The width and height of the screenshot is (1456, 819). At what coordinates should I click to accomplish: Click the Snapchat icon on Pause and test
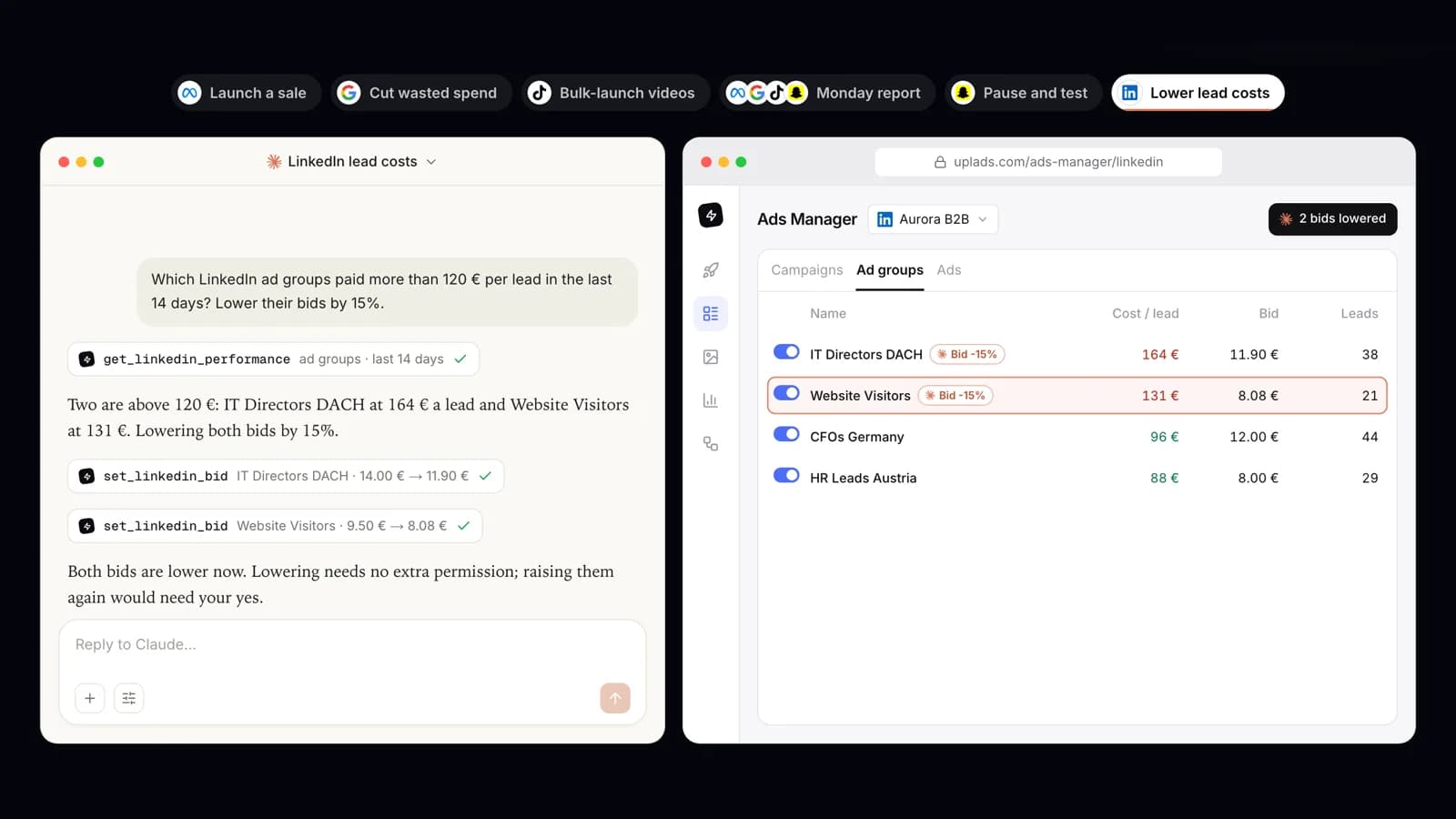click(x=963, y=93)
